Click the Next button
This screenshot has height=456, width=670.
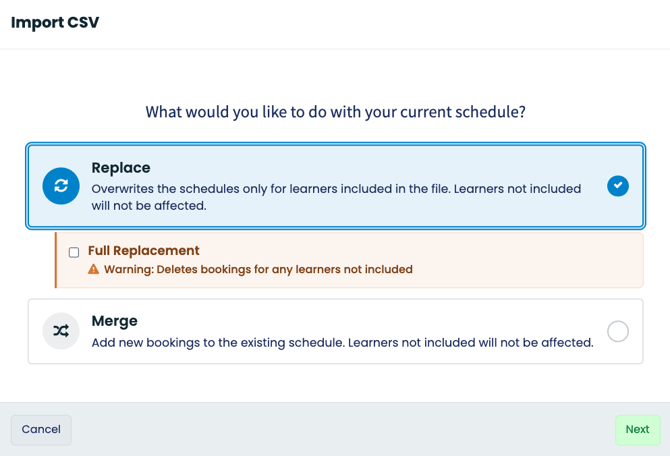tap(638, 430)
